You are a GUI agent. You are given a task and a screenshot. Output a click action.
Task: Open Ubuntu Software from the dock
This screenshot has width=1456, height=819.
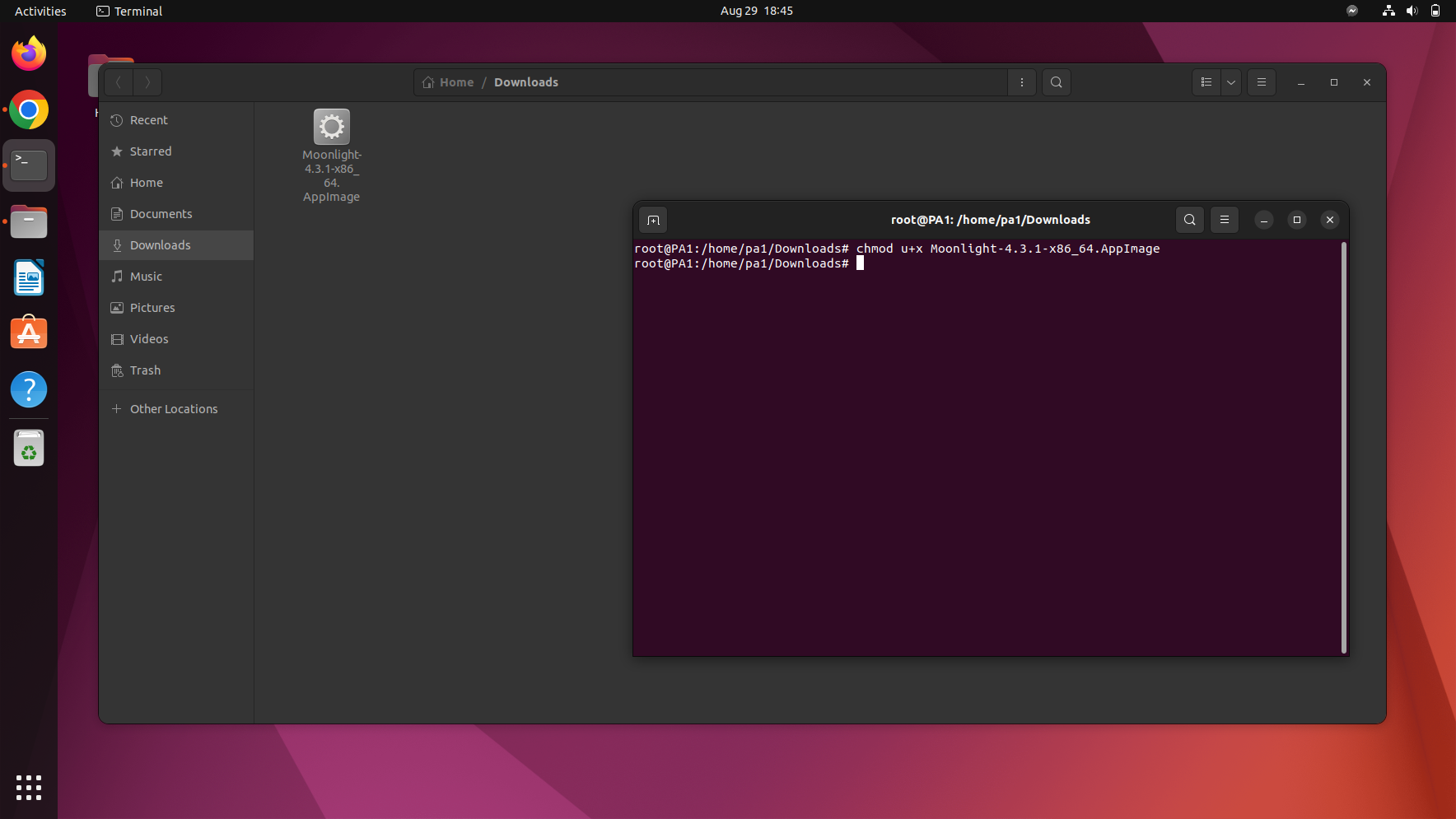[x=29, y=333]
